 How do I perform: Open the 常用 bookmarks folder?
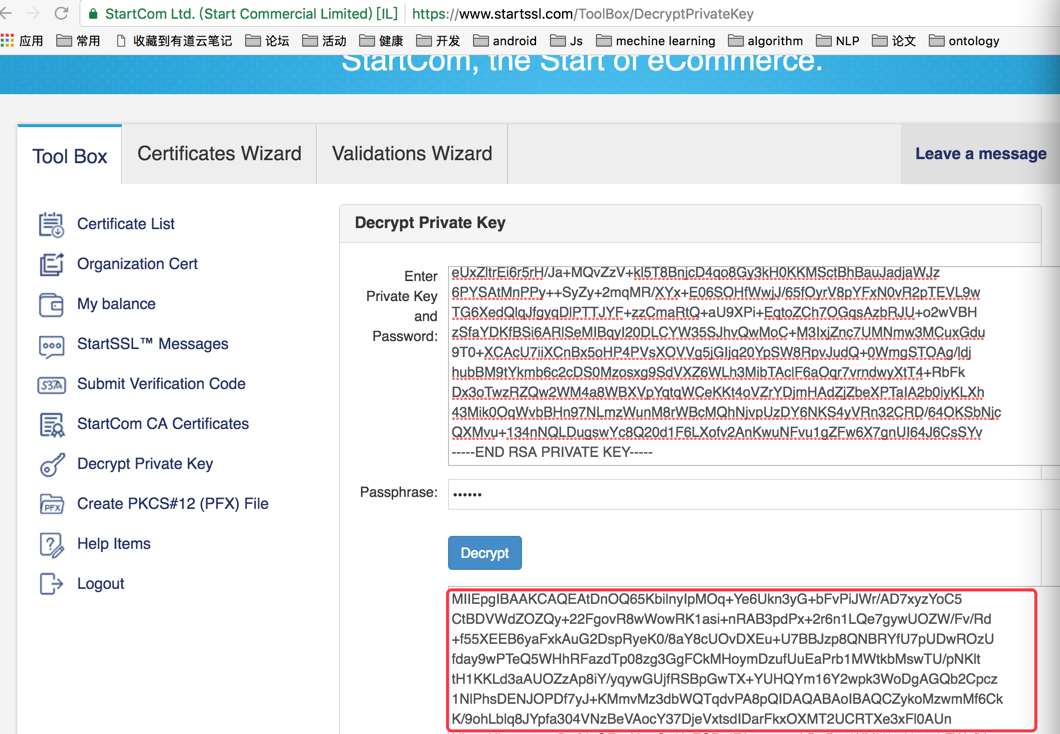pos(78,41)
